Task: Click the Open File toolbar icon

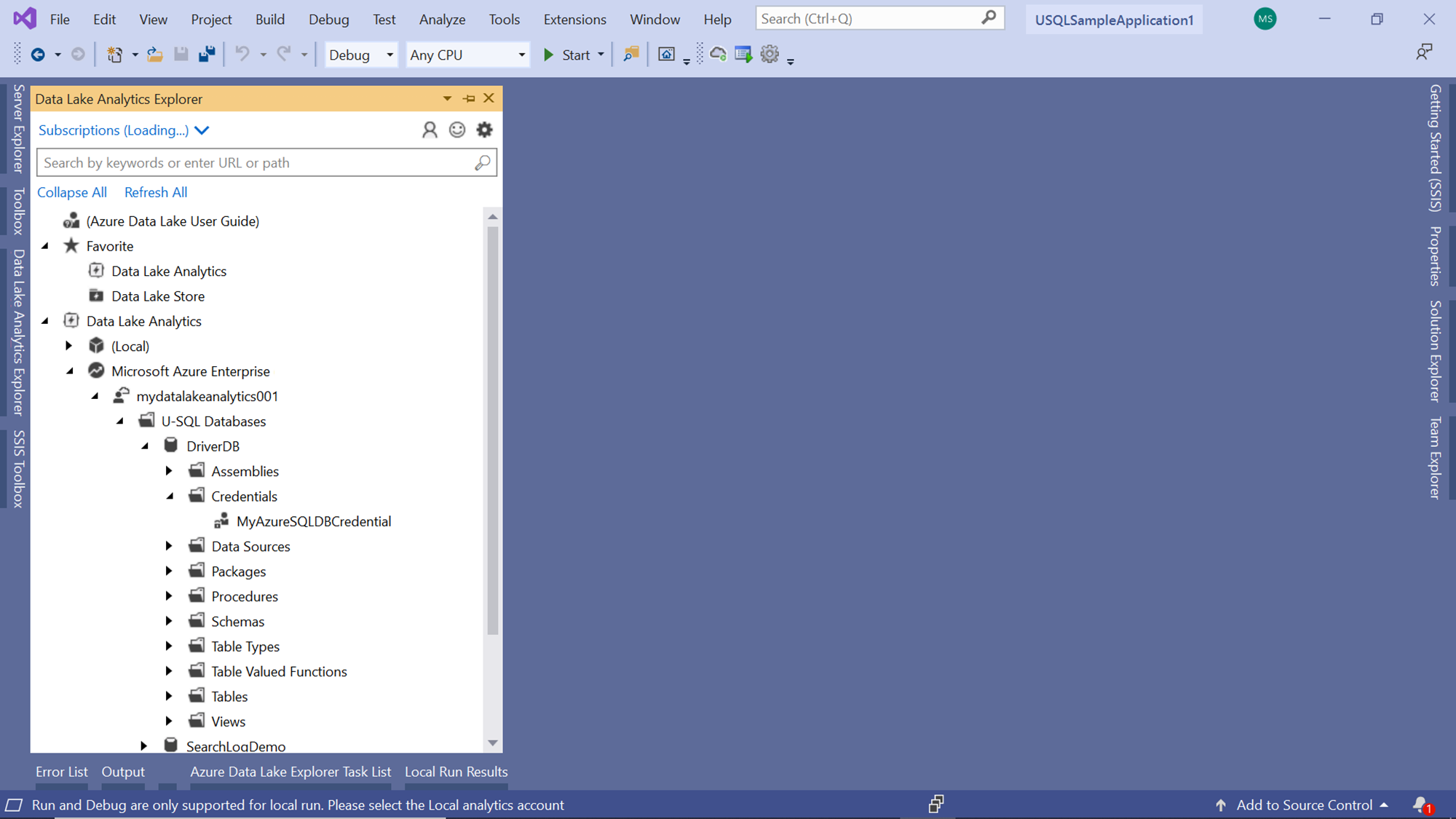Action: pos(154,55)
